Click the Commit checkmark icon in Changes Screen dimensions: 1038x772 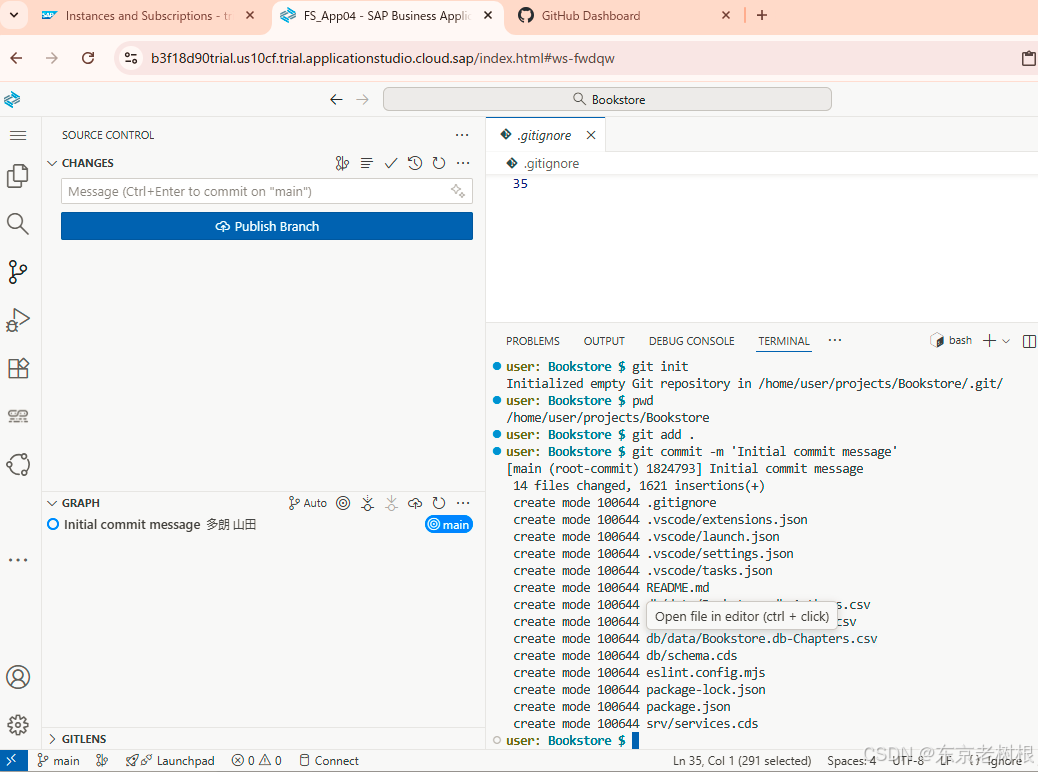coord(391,163)
